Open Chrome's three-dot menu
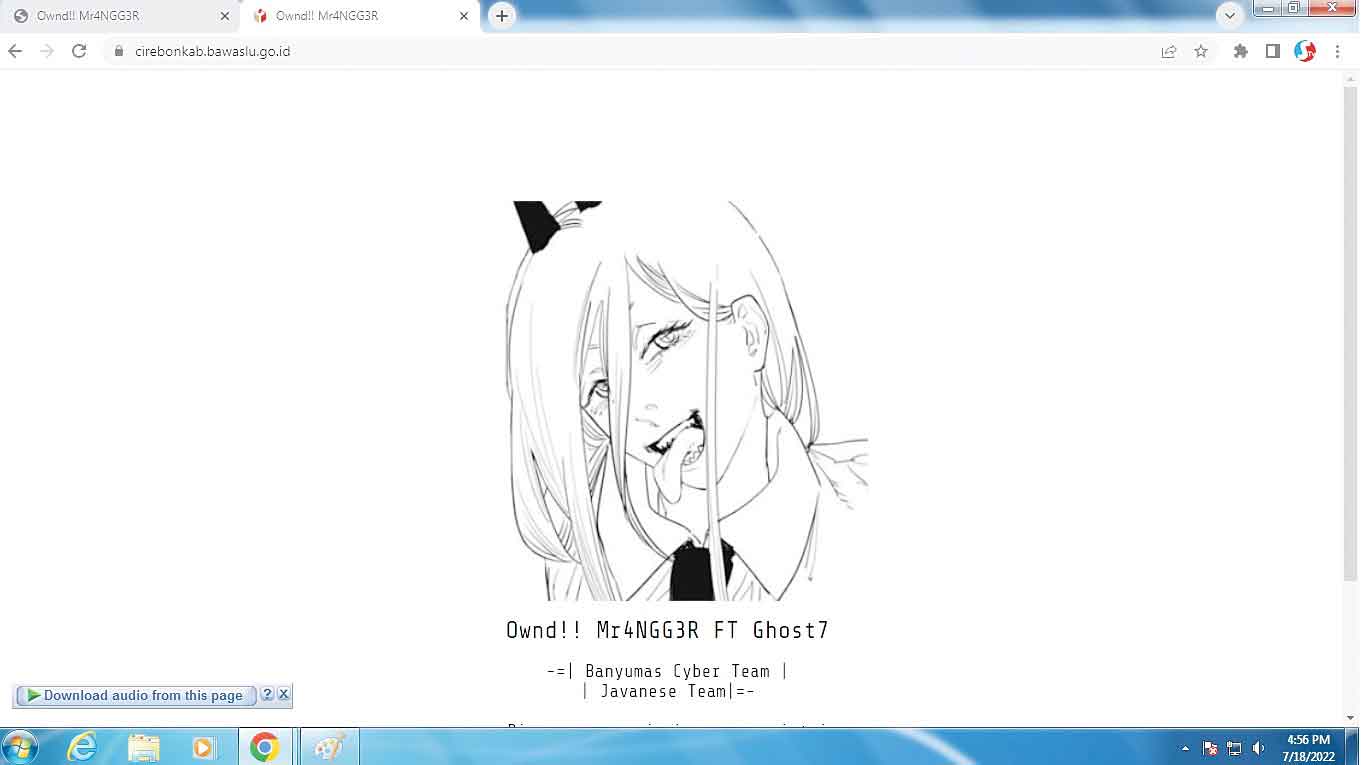The image size is (1363, 765). point(1337,51)
